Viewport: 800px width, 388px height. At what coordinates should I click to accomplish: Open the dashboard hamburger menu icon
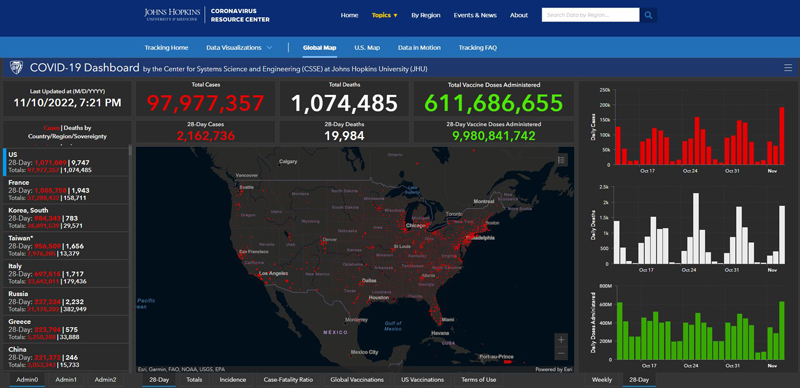[x=788, y=67]
